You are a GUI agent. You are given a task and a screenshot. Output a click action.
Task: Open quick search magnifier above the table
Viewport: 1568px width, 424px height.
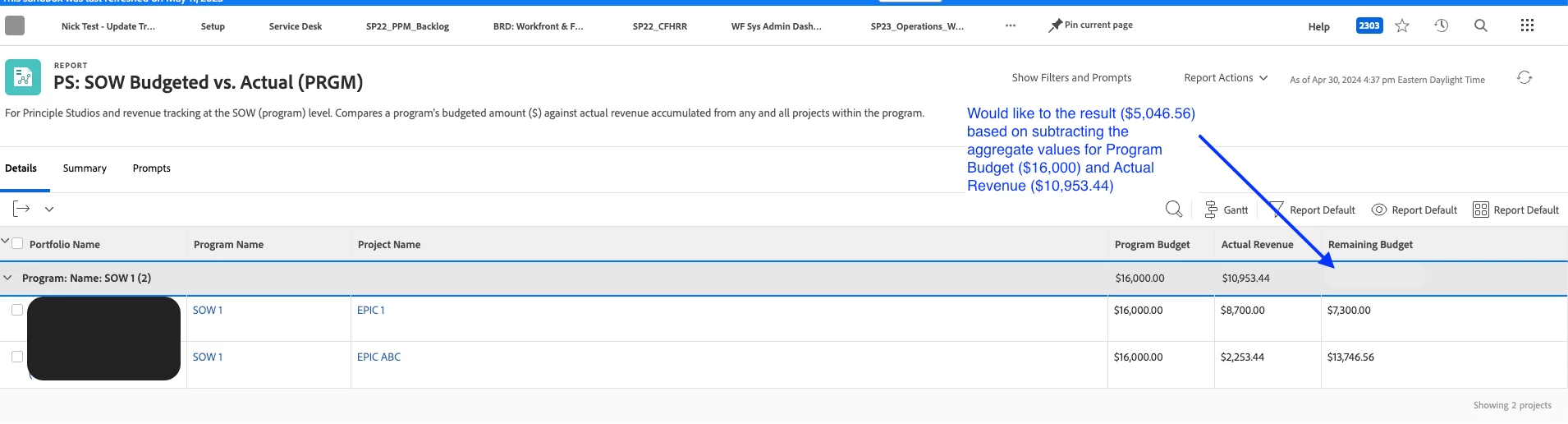1174,210
